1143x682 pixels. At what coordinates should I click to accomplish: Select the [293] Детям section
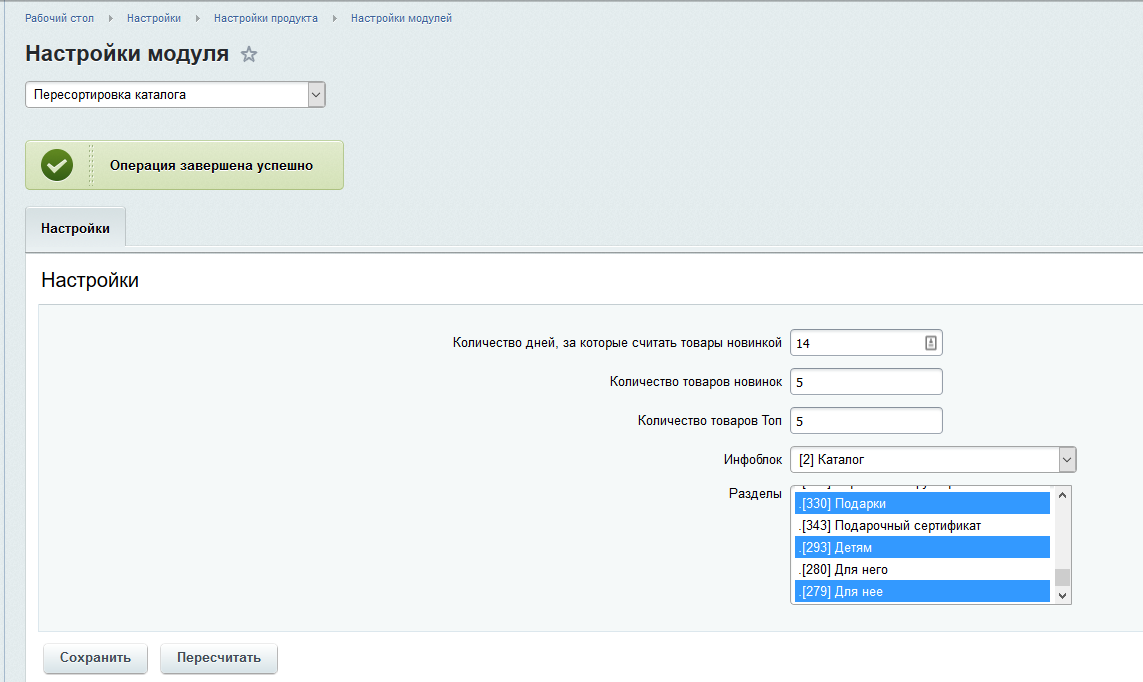(920, 547)
